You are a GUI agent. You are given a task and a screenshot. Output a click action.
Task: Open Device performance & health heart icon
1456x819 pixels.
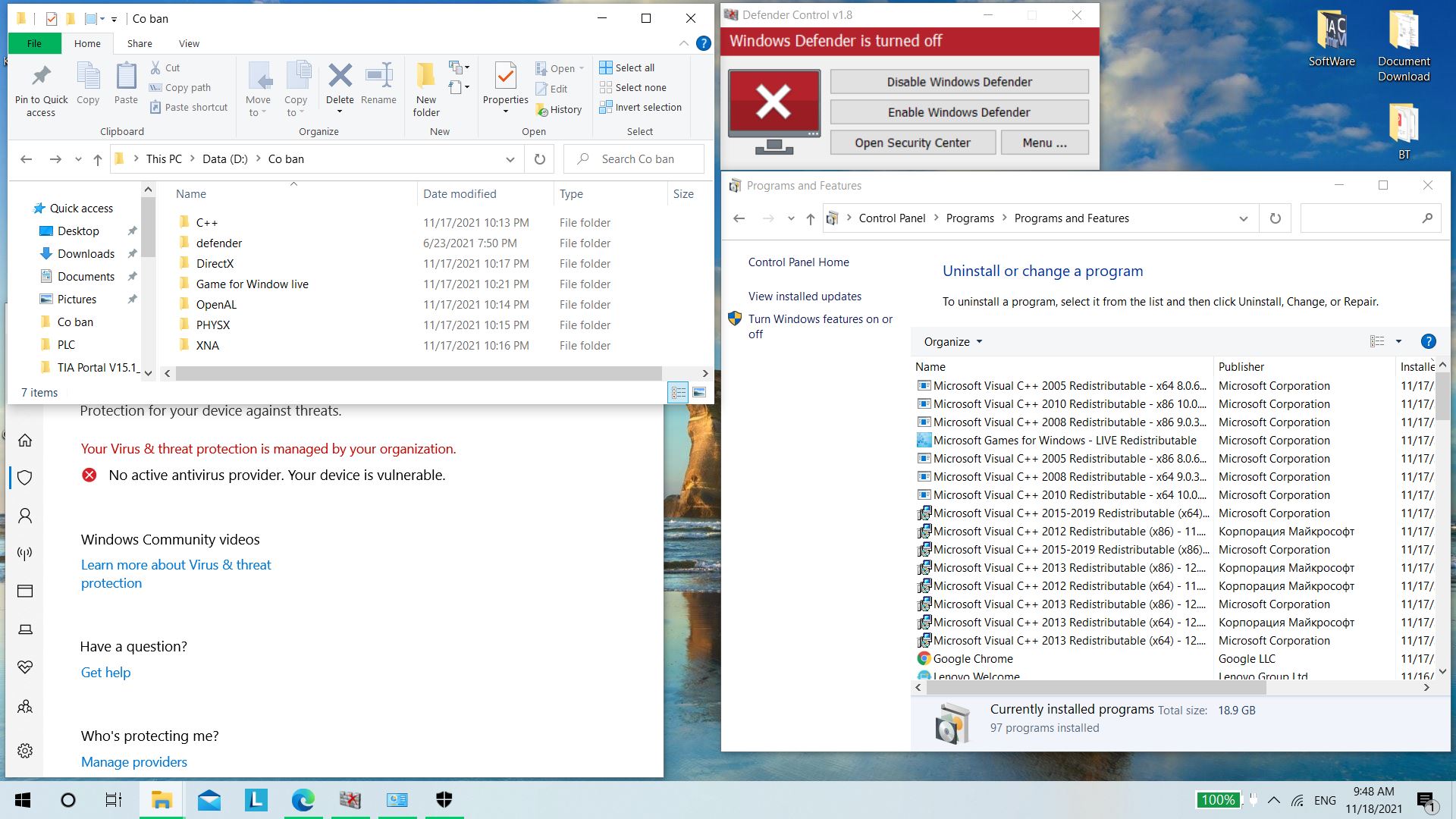coord(25,668)
